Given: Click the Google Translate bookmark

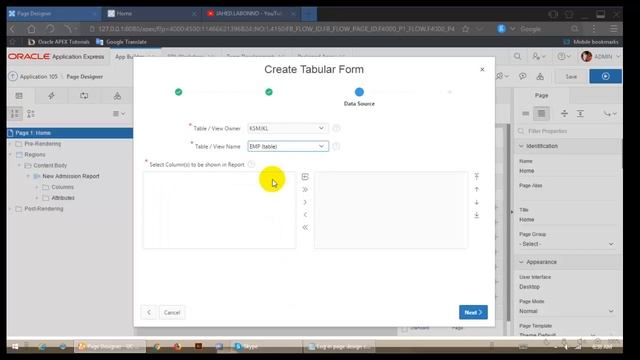Looking at the screenshot, I should [x=121, y=42].
